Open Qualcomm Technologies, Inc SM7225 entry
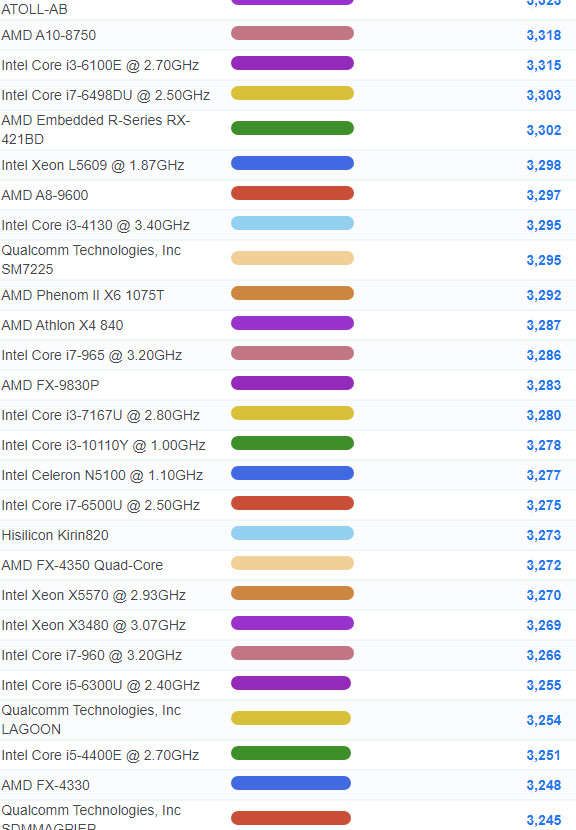The height and width of the screenshot is (830, 576). click(x=91, y=260)
